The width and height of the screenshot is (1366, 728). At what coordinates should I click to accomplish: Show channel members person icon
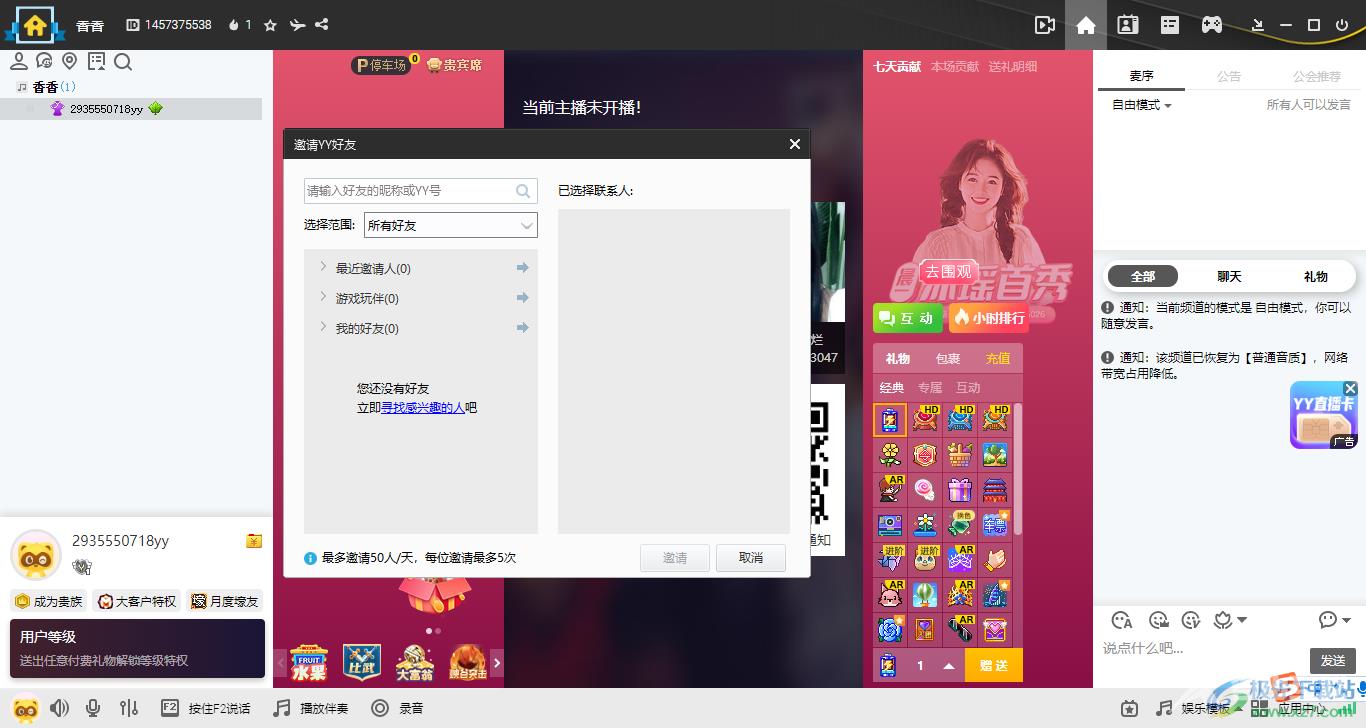click(18, 62)
